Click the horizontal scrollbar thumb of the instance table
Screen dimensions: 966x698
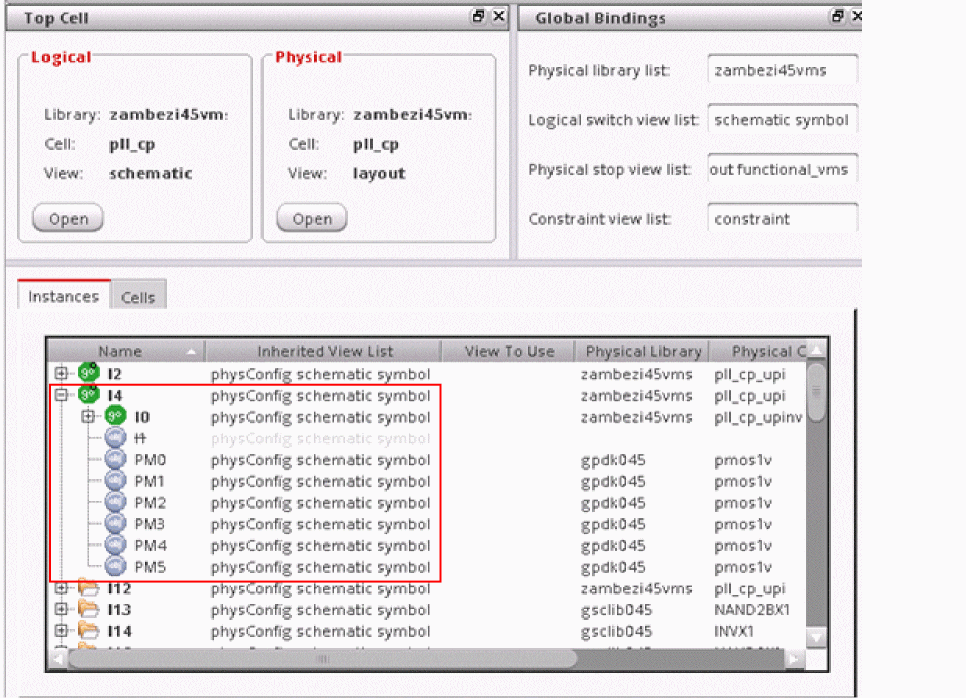(x=323, y=659)
